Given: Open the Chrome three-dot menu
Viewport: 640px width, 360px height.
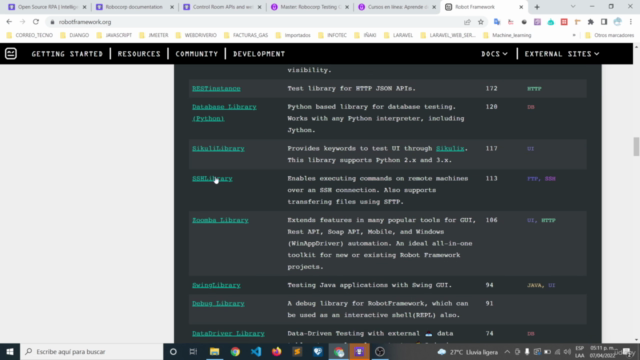Looking at the screenshot, I should pyautogui.click(x=631, y=22).
